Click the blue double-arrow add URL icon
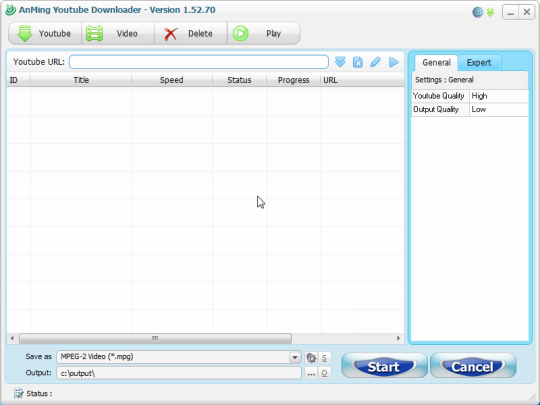 click(x=340, y=62)
